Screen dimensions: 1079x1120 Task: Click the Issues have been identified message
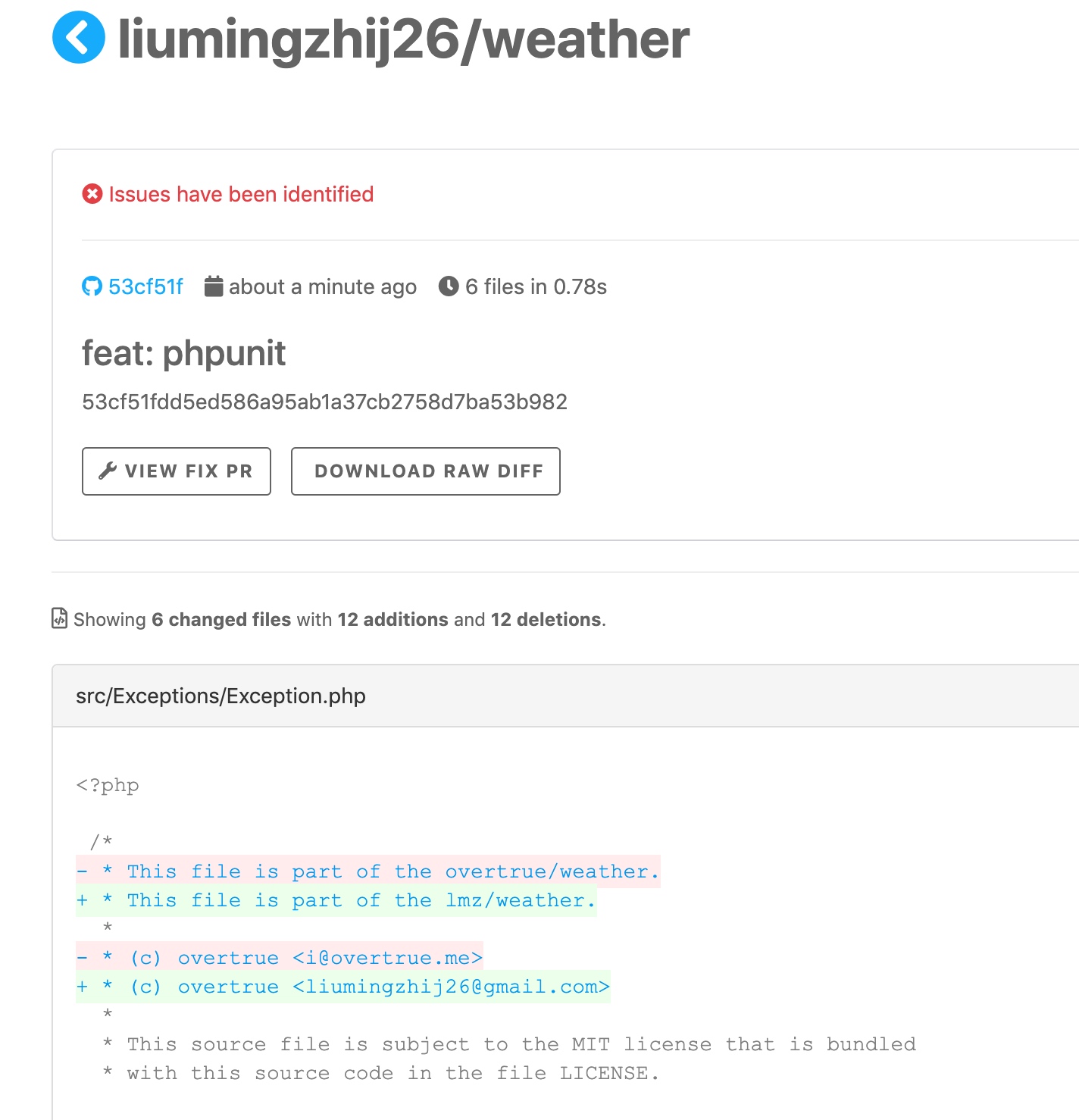[241, 194]
